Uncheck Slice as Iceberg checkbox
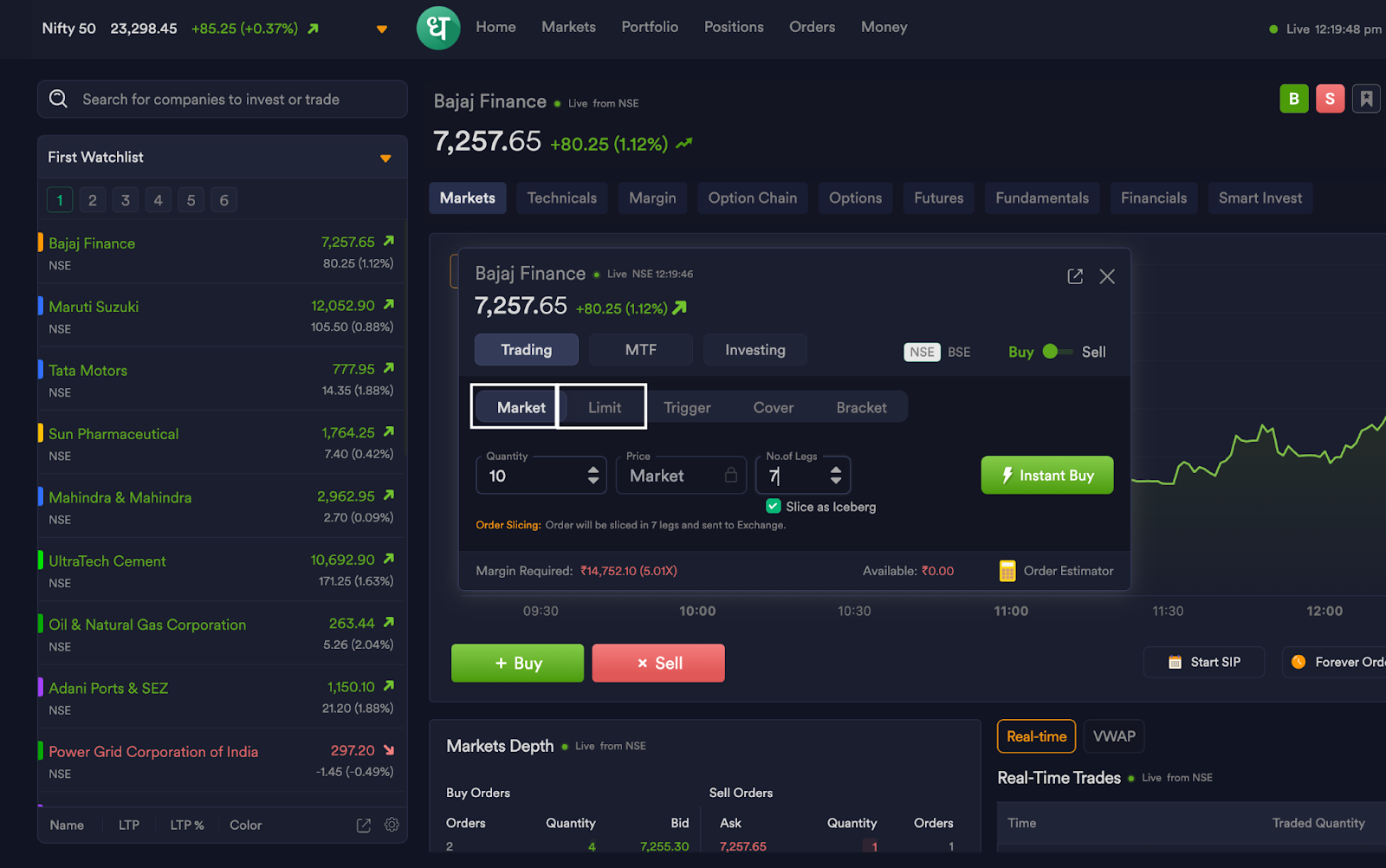1386x868 pixels. 774,506
